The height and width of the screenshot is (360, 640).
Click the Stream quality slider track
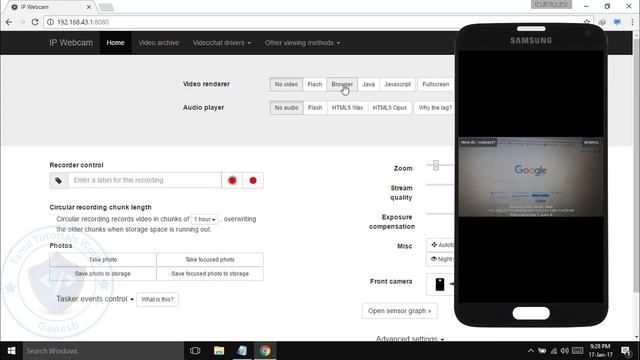pyautogui.click(x=440, y=185)
